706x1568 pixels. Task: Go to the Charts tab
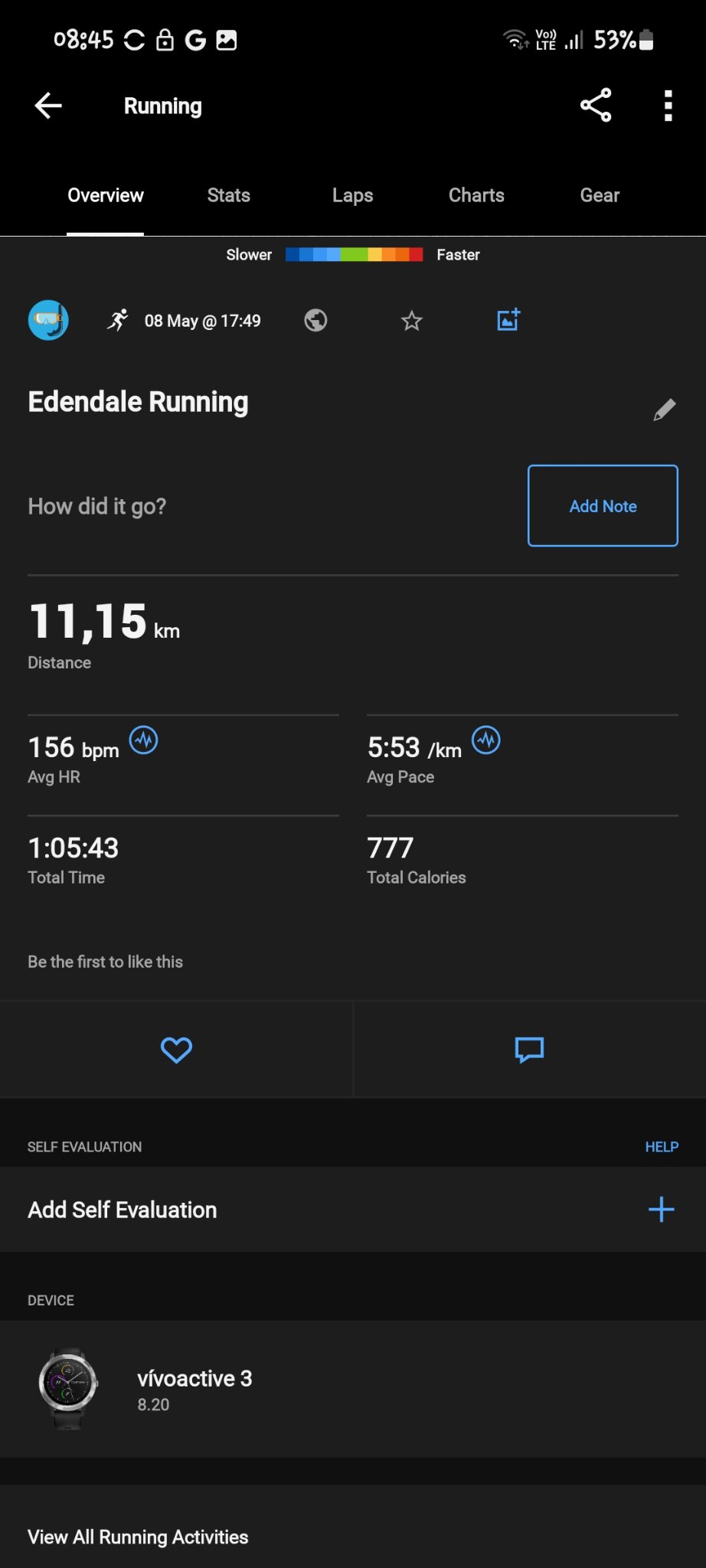(476, 195)
